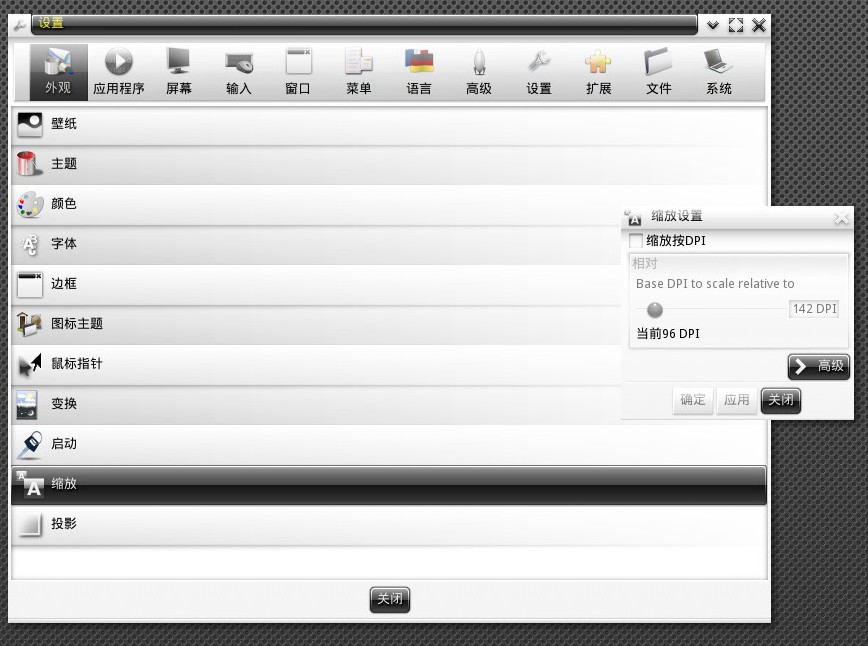Select the 外观 (Look) category icon
The width and height of the screenshot is (868, 646).
[x=59, y=72]
